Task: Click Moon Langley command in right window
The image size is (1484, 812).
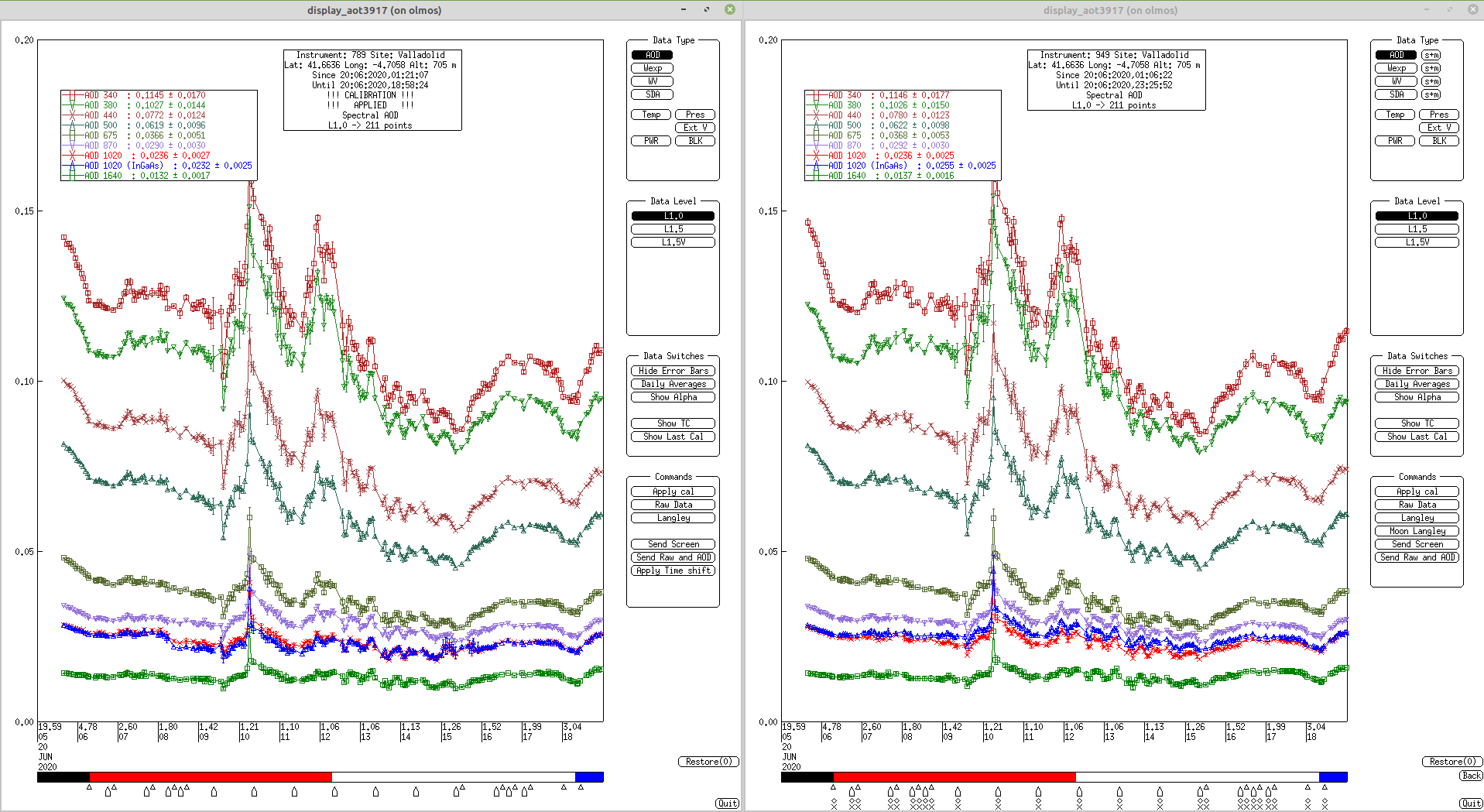Action: pos(1417,531)
